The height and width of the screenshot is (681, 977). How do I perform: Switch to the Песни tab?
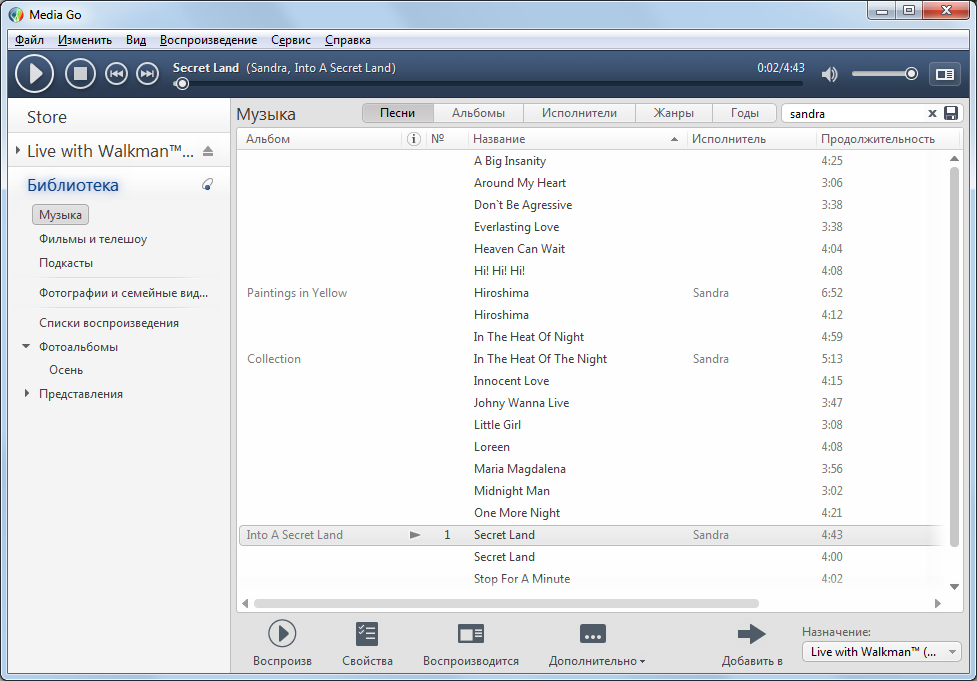pyautogui.click(x=398, y=113)
